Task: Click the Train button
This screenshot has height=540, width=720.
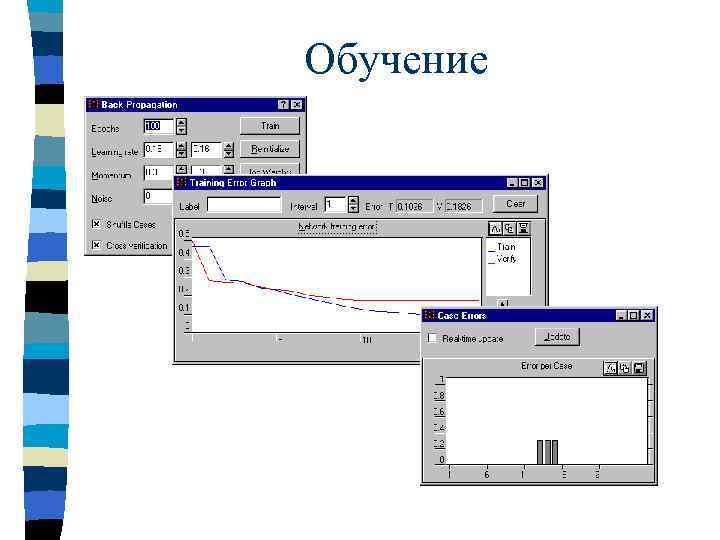Action: (x=270, y=126)
